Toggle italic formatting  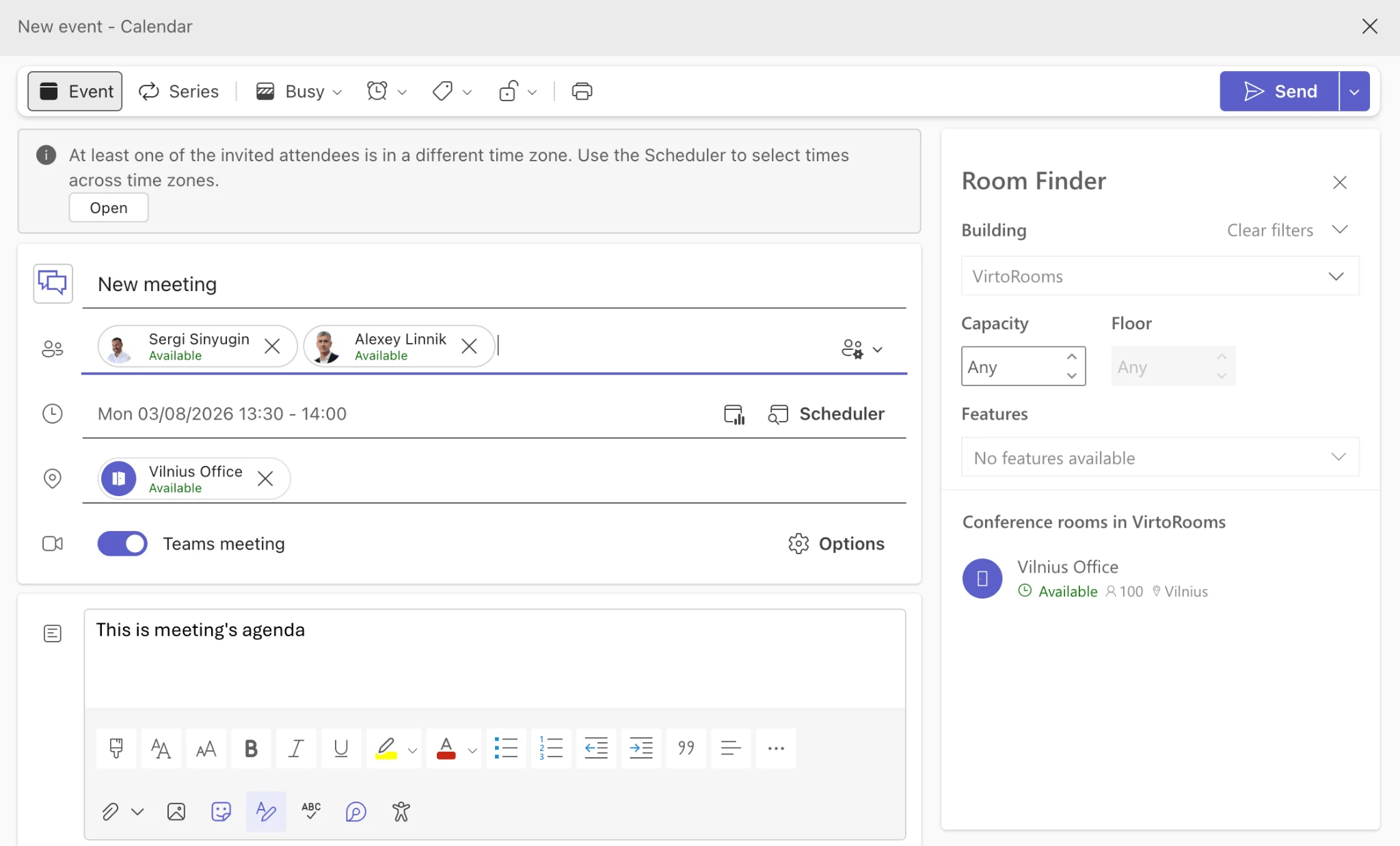pos(296,748)
